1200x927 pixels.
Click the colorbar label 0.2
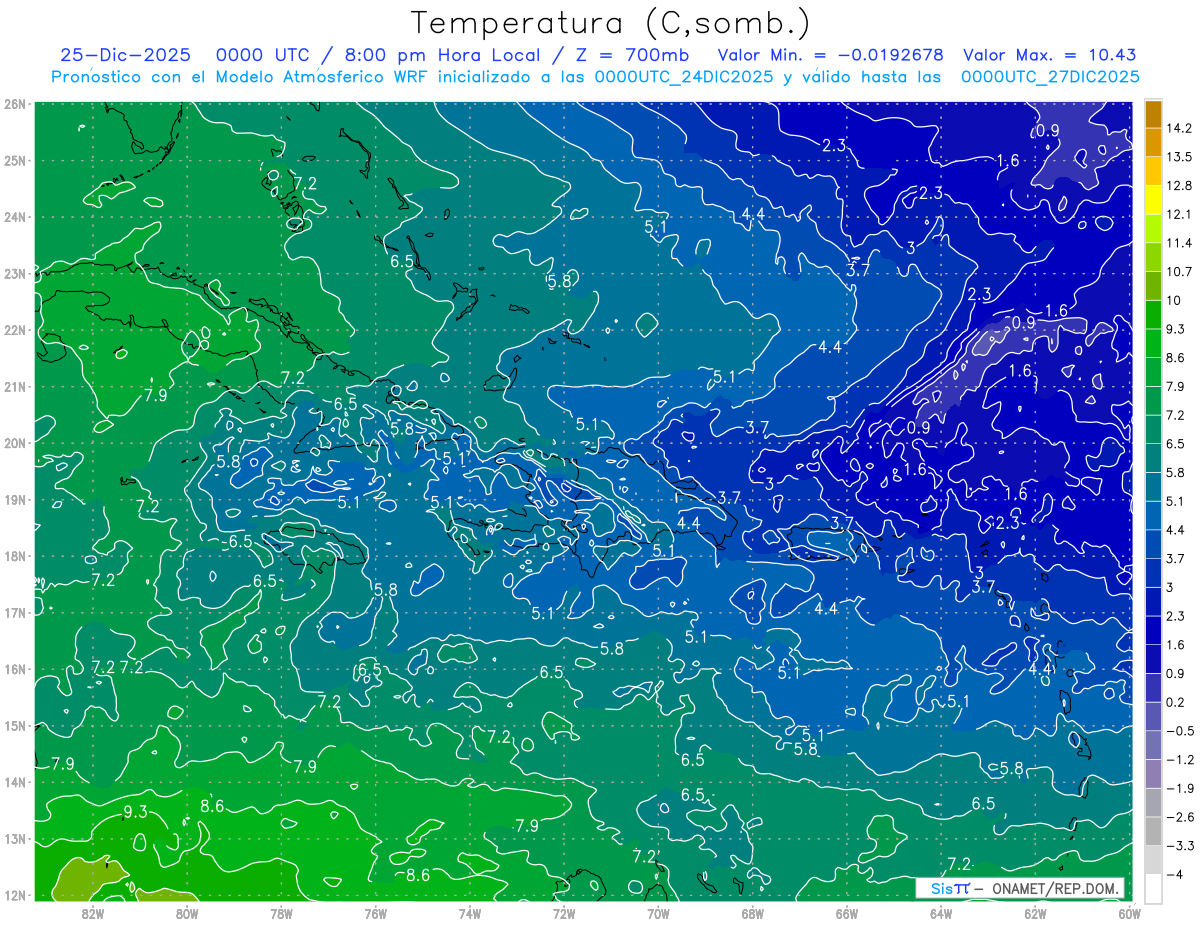click(1176, 702)
